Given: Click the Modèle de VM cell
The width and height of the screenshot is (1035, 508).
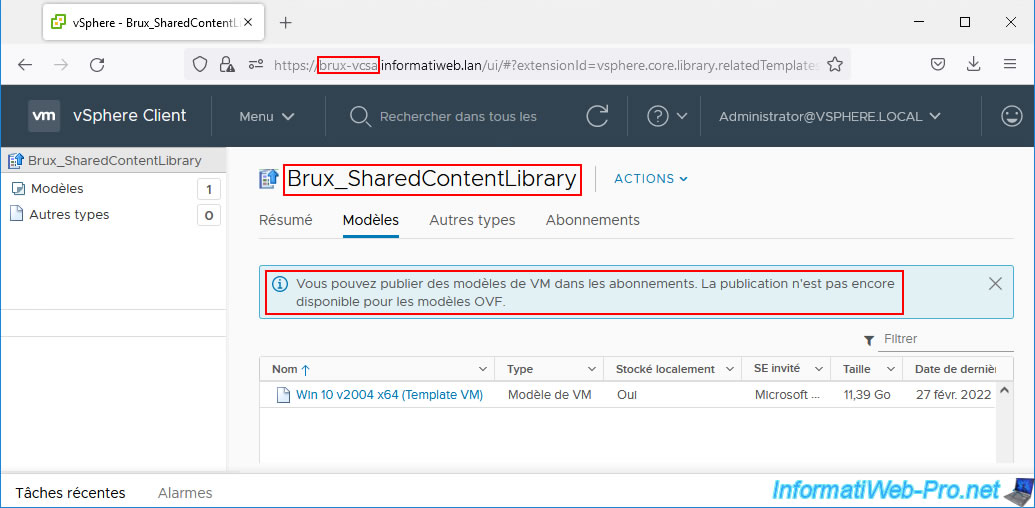Looking at the screenshot, I should 549,395.
